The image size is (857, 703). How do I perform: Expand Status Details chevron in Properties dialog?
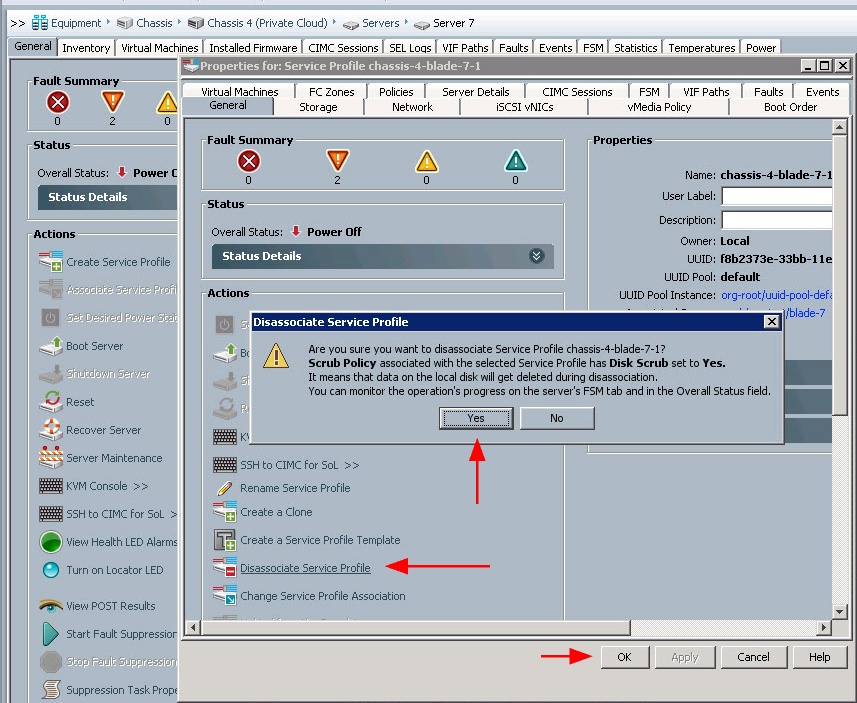(x=537, y=256)
